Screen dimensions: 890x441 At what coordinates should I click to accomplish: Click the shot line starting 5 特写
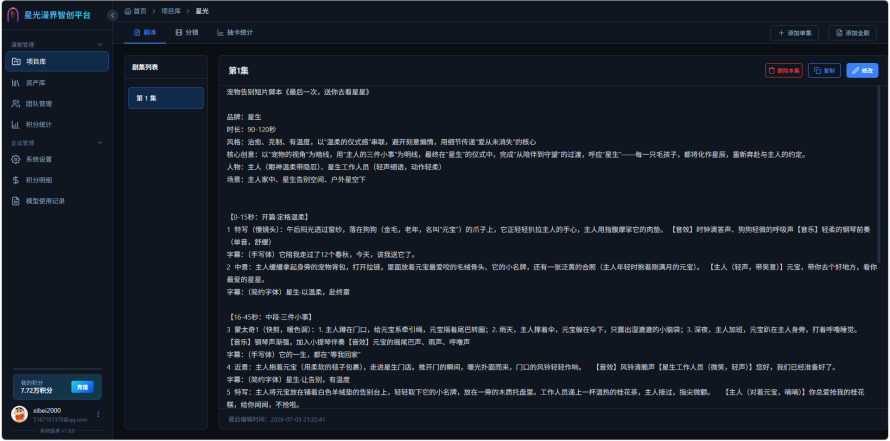(545, 398)
